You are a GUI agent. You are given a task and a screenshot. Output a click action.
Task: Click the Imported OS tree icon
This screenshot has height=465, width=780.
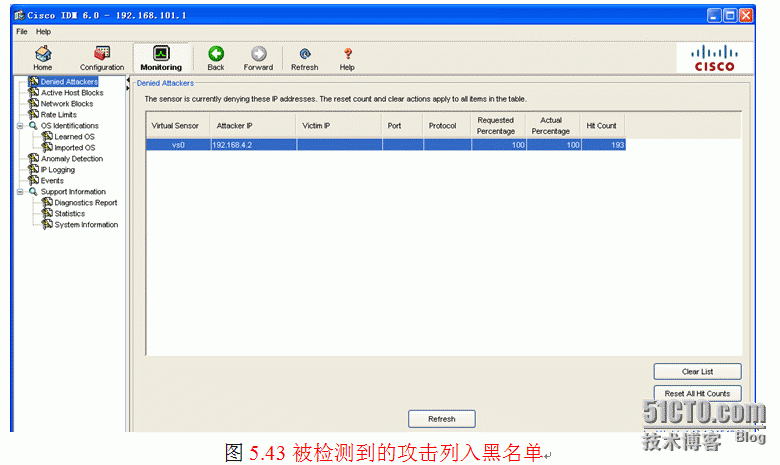pos(47,147)
